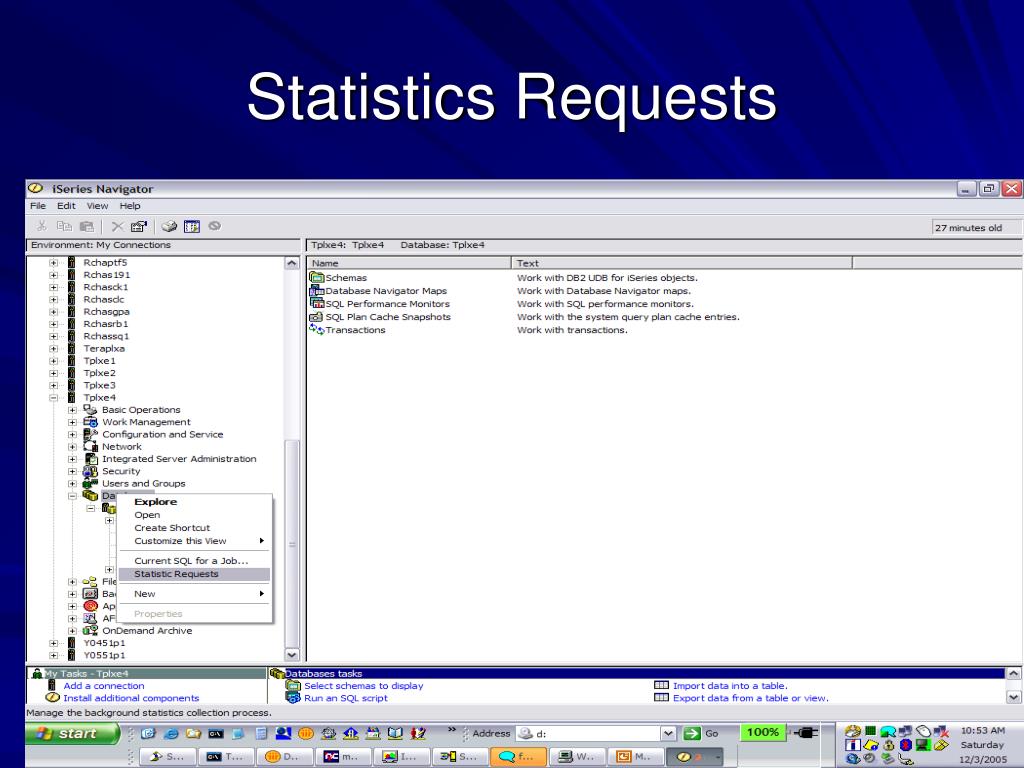Choose Statistic Requests from context menu
The height and width of the screenshot is (768, 1024).
[193, 574]
